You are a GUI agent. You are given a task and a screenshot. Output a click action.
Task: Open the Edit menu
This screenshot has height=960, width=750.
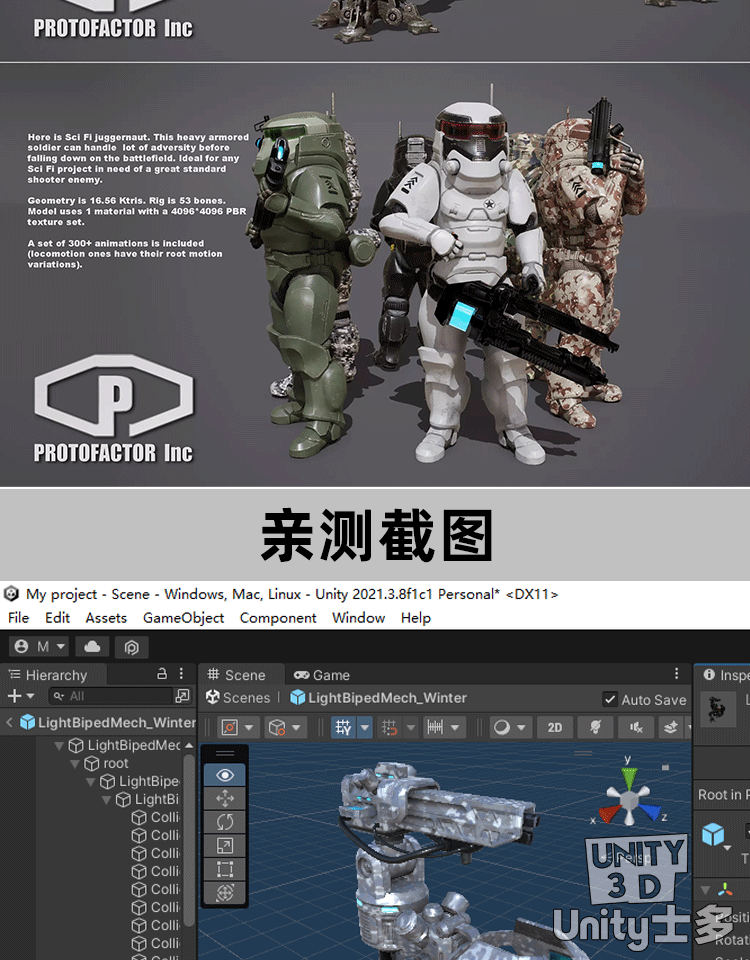(x=58, y=618)
